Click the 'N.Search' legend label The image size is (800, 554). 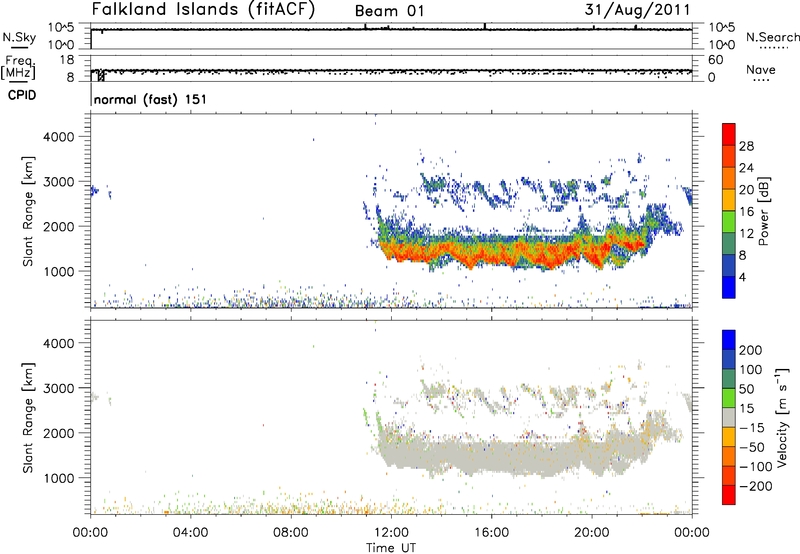coord(772,37)
